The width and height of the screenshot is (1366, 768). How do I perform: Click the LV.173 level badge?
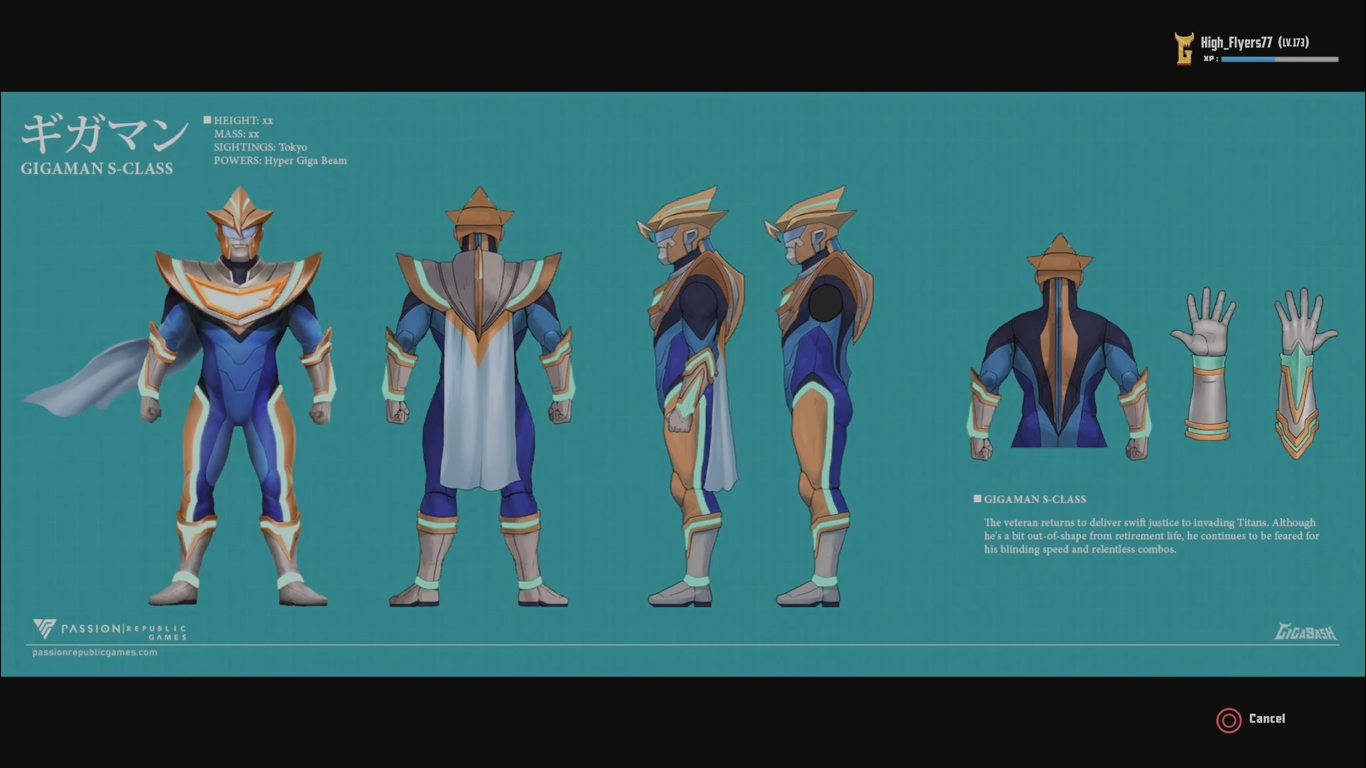pos(1294,43)
